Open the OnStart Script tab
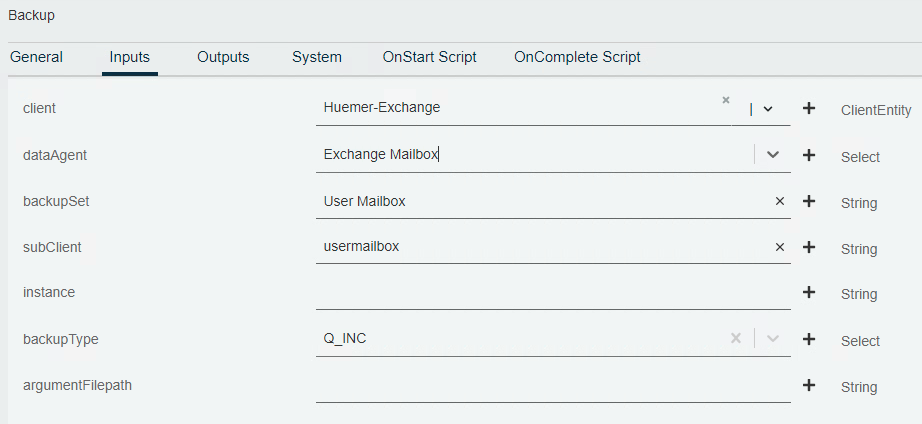Viewport: 922px width, 424px height. click(430, 57)
